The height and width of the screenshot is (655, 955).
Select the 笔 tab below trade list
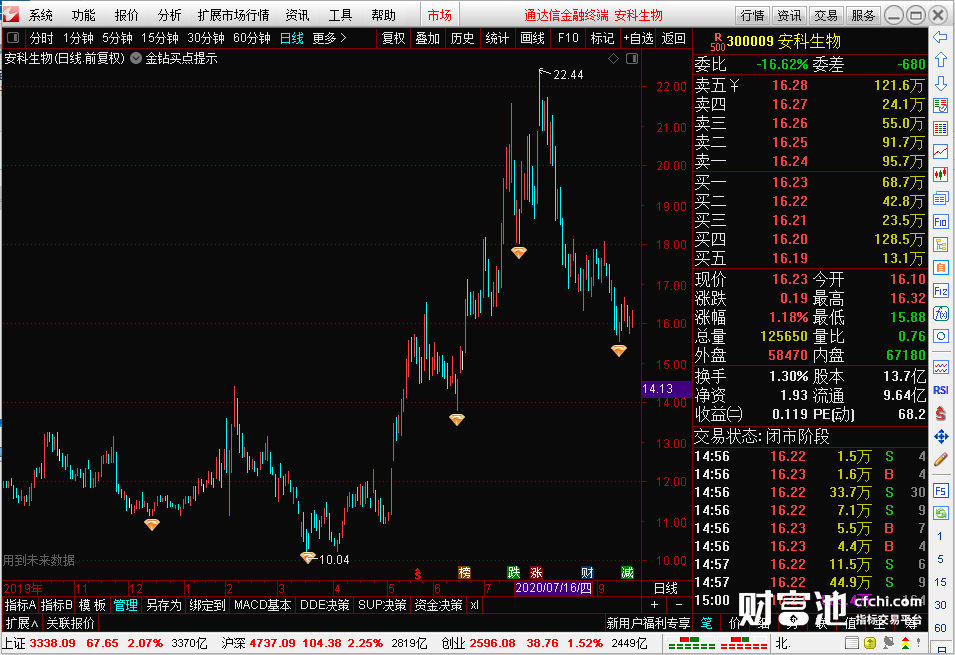[707, 623]
